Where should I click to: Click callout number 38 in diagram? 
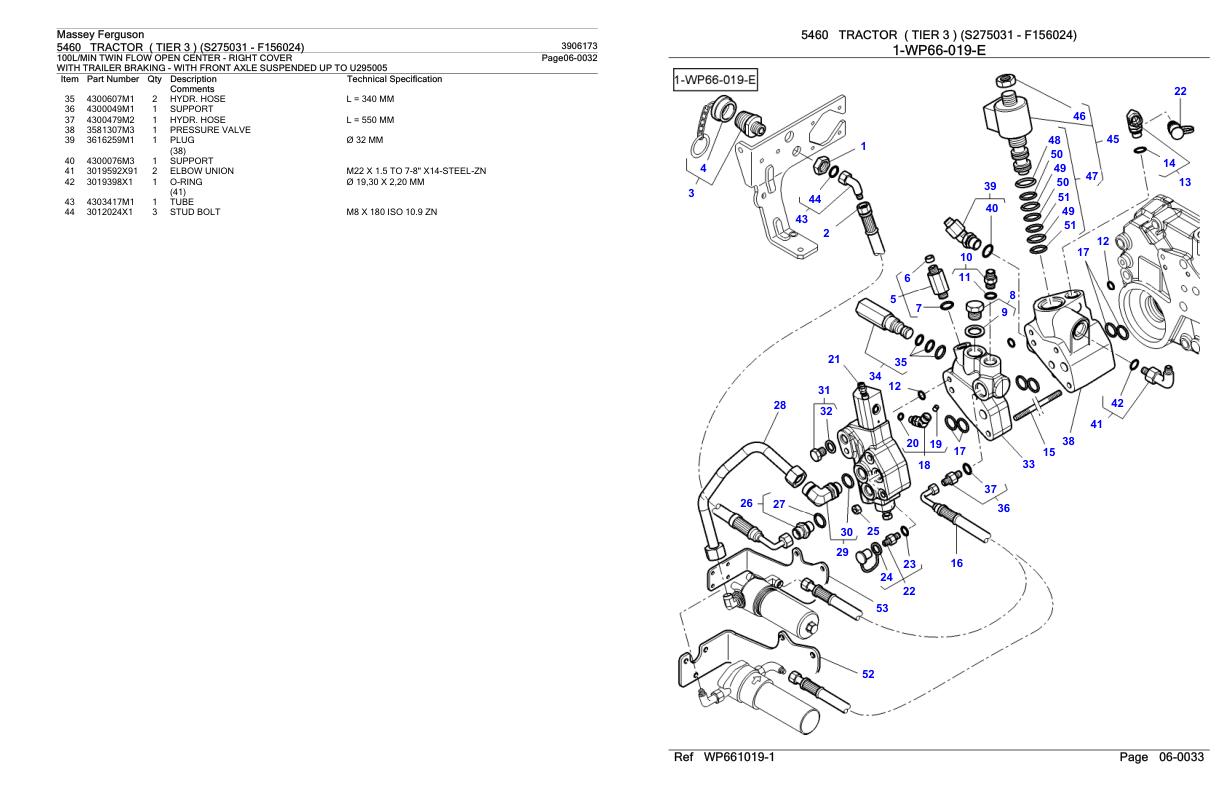(1068, 442)
